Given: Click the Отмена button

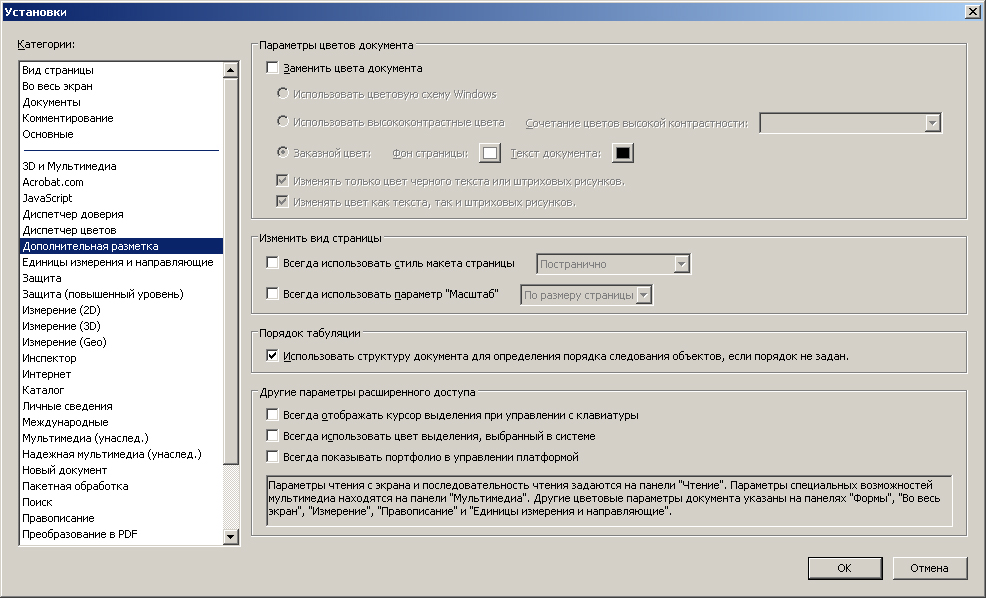Looking at the screenshot, I should (x=929, y=568).
